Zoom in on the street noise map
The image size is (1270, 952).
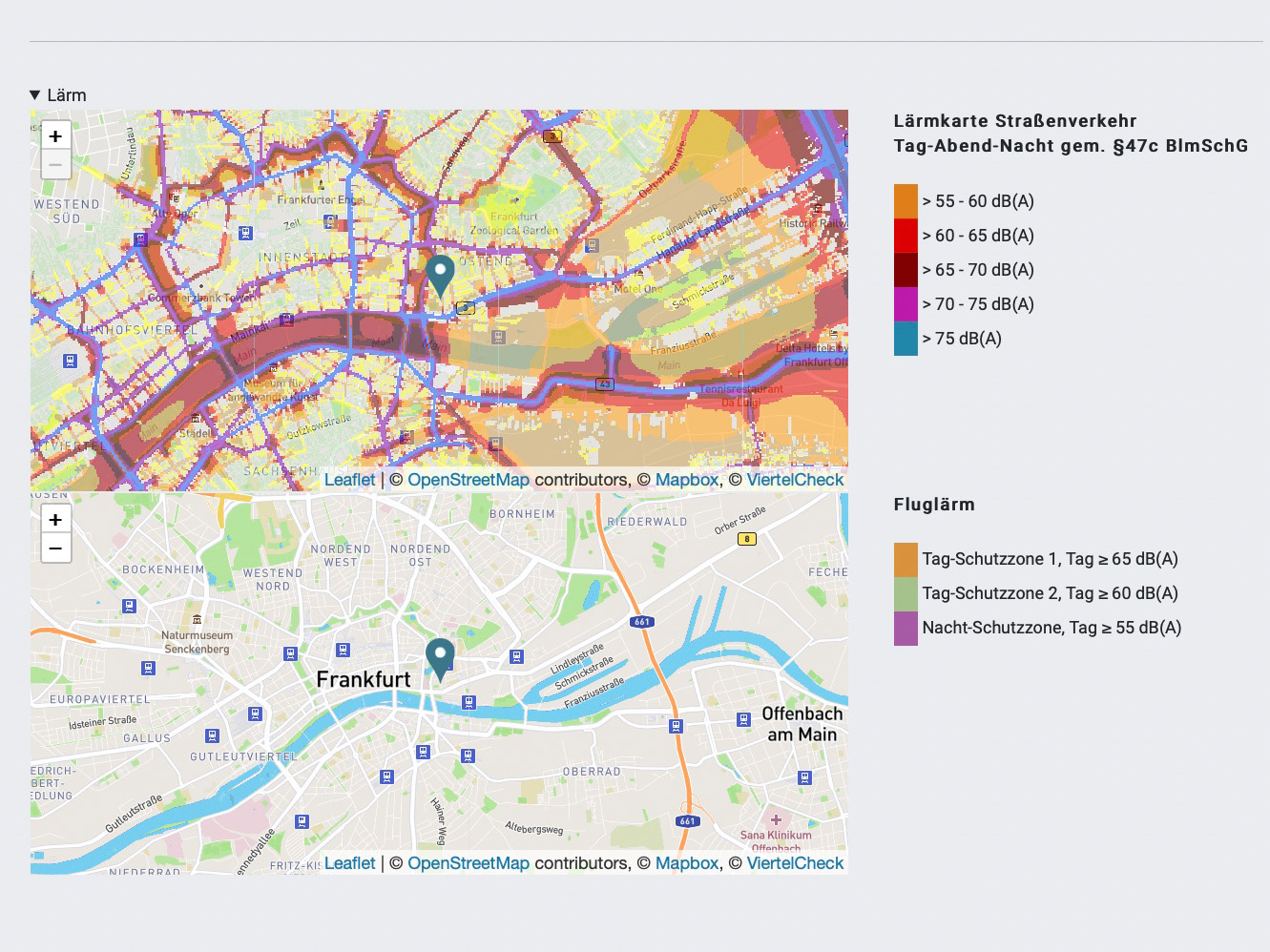click(55, 135)
